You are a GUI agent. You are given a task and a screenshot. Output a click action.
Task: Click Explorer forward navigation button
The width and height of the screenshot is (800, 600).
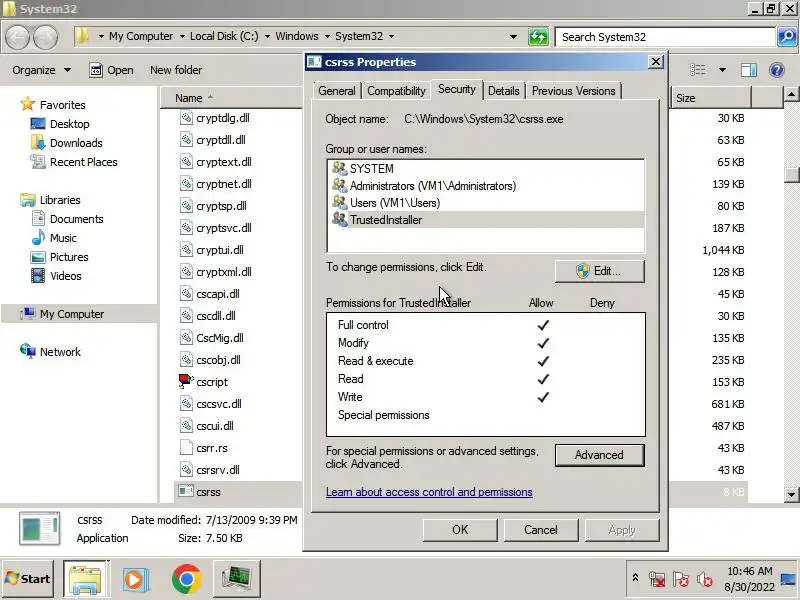click(45, 37)
